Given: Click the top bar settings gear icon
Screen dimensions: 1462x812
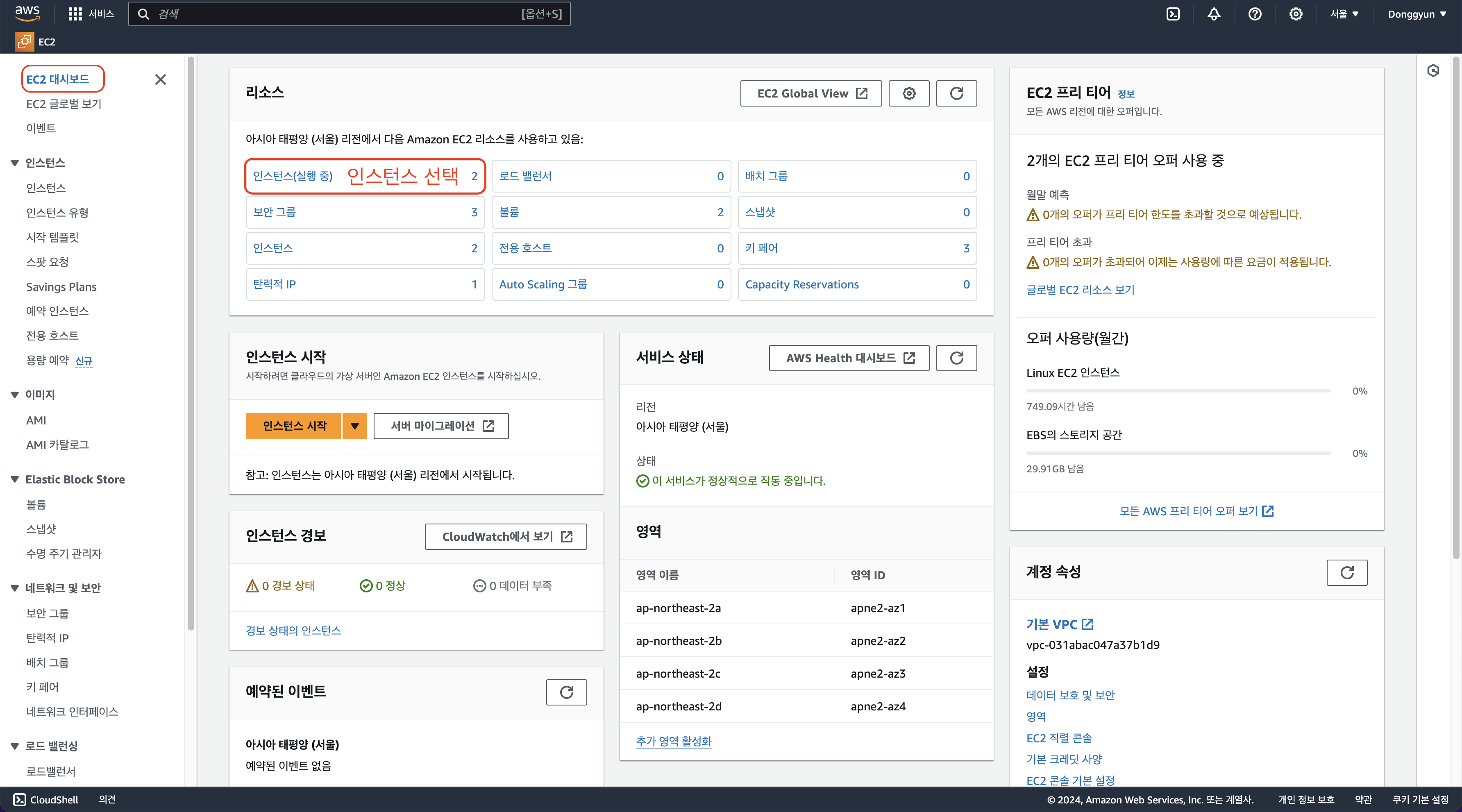Looking at the screenshot, I should [1296, 14].
